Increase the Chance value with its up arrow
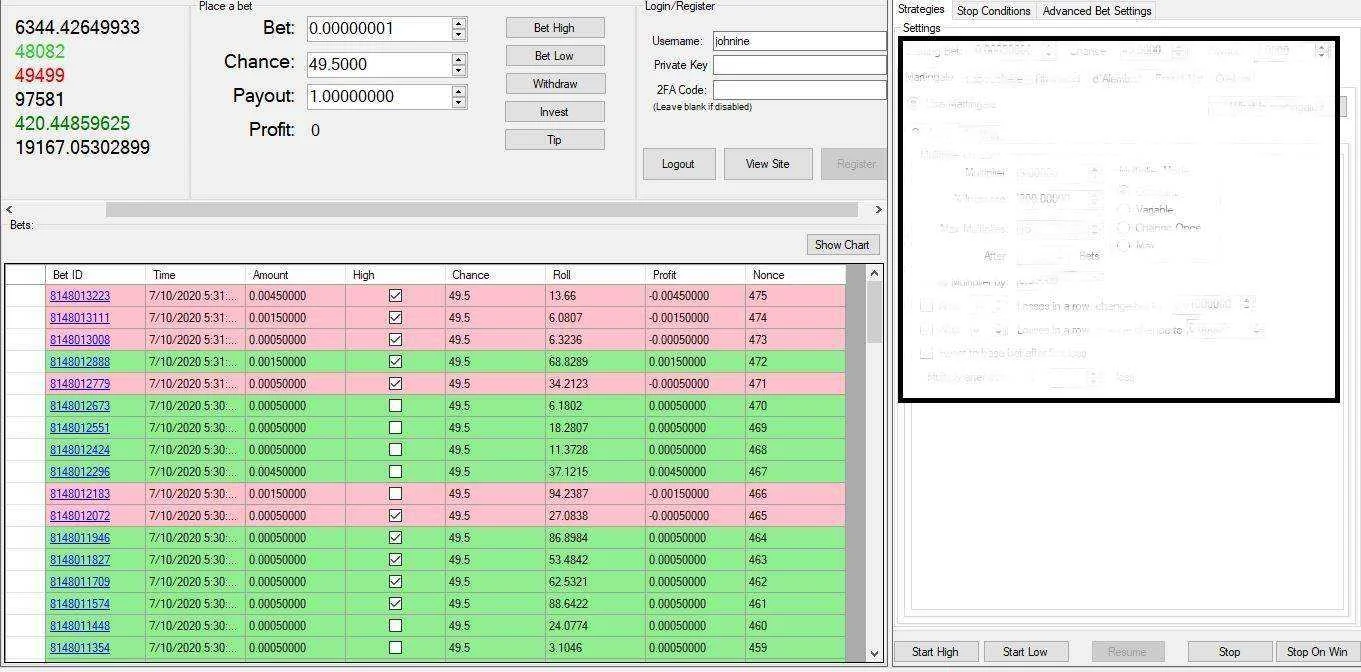 (x=459, y=58)
